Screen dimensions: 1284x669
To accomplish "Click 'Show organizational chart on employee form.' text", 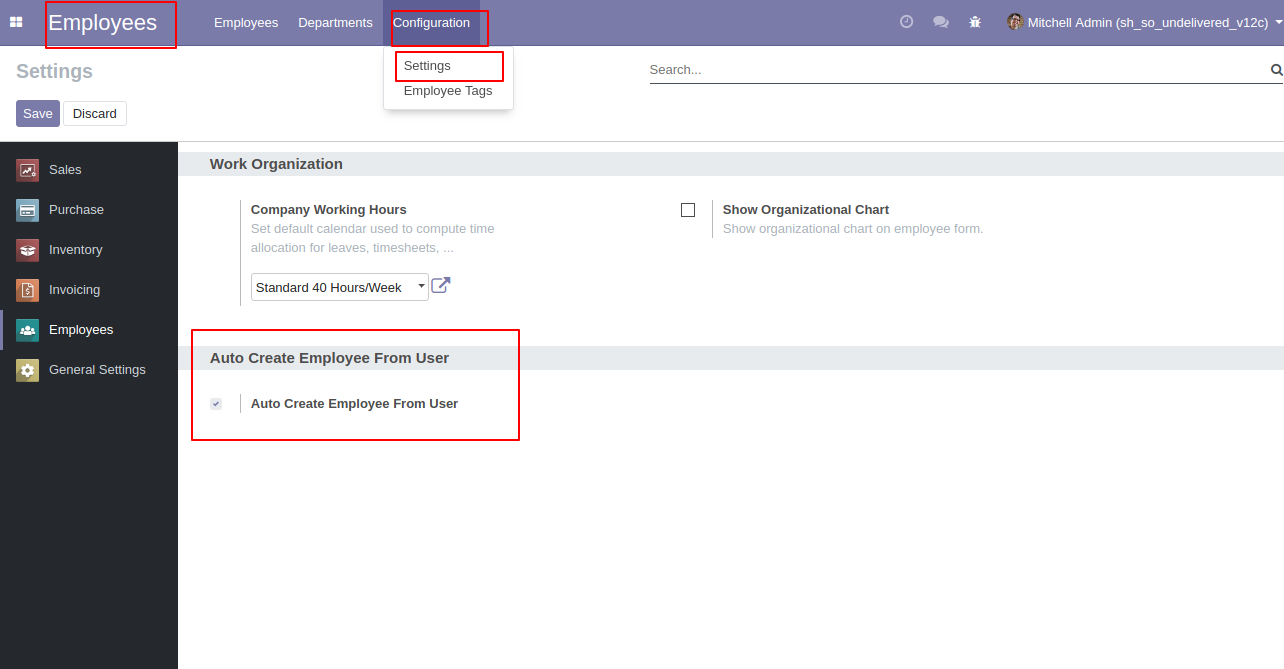I will point(853,229).
